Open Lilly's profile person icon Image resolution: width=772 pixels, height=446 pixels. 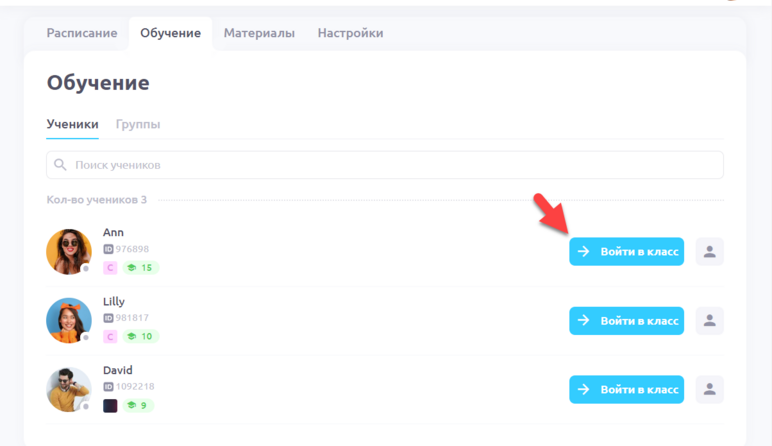click(x=709, y=320)
